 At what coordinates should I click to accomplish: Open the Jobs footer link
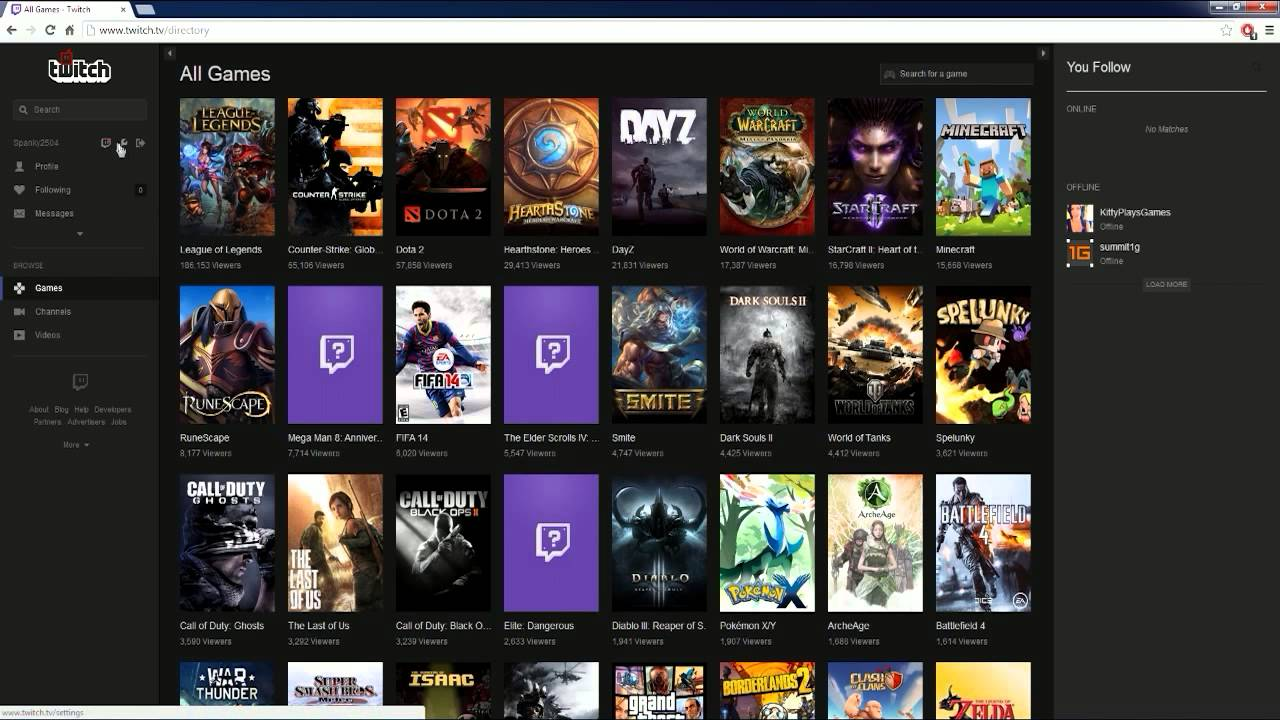tap(118, 422)
